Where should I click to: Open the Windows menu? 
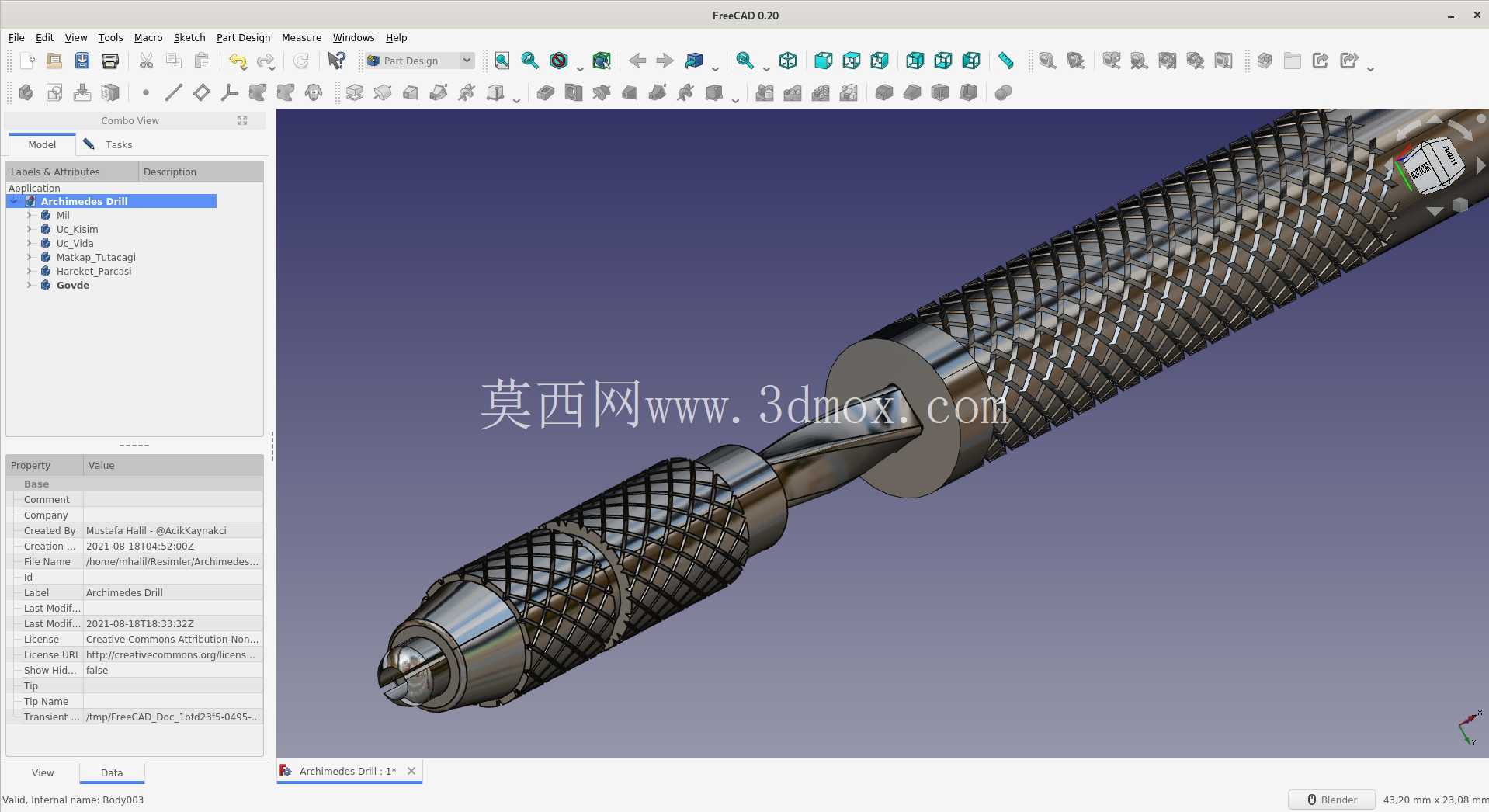353,37
